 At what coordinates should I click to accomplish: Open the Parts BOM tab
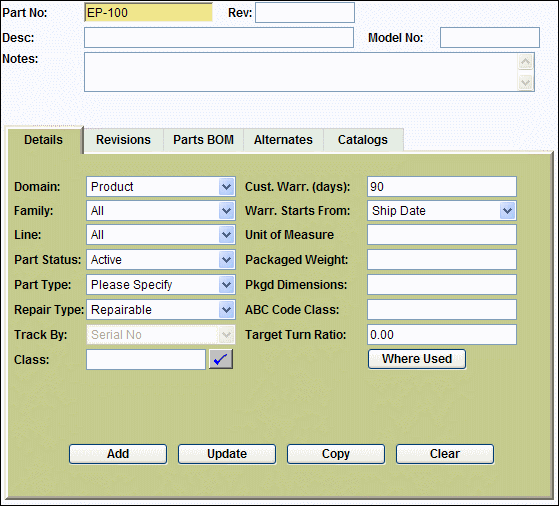tap(204, 140)
